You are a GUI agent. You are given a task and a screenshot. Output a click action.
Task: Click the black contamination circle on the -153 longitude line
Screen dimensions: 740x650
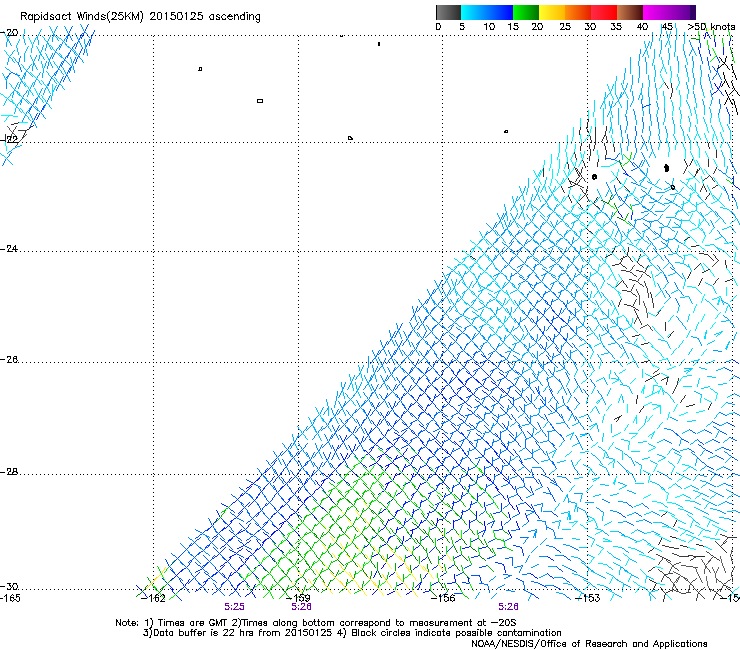595,177
